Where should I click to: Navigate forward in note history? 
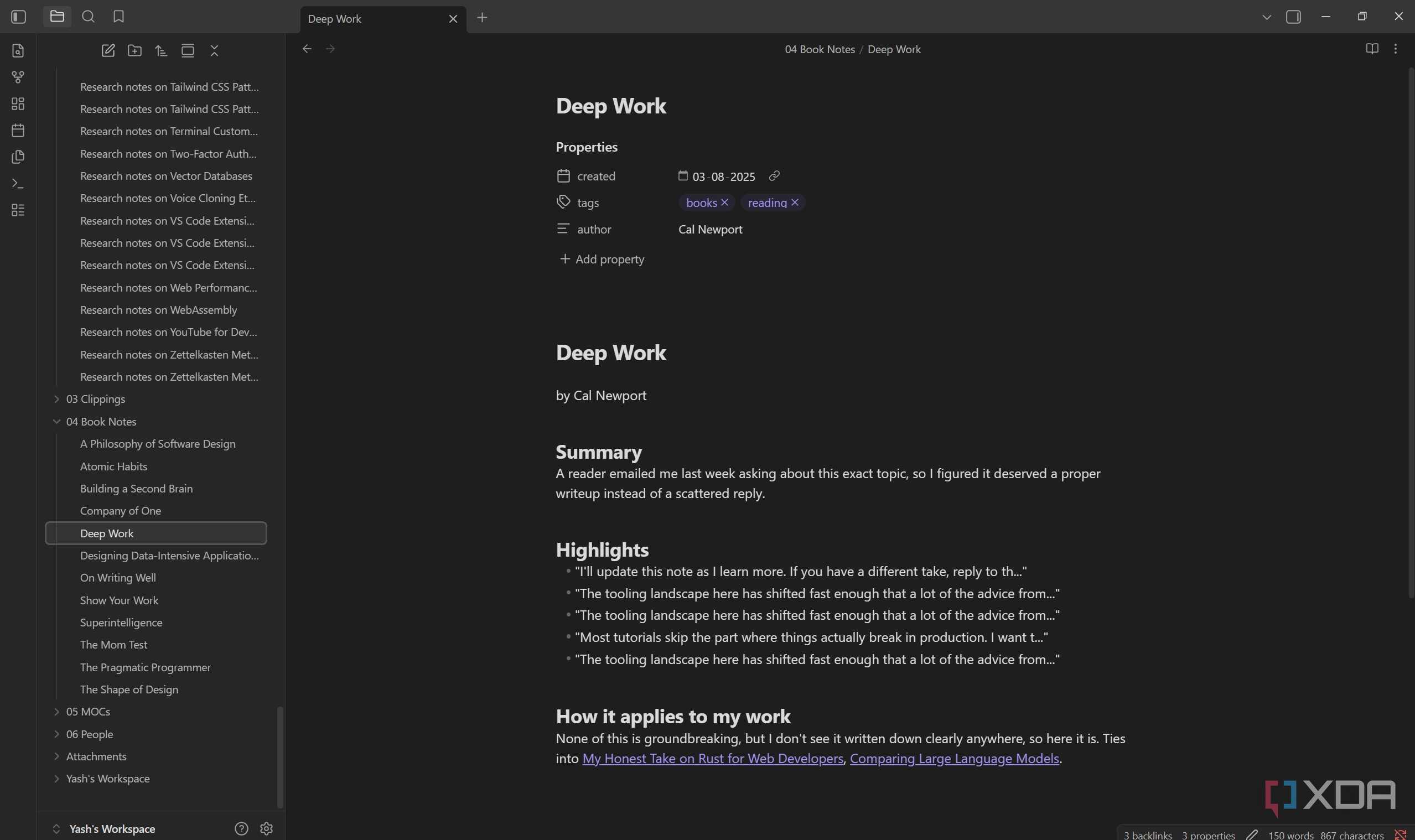tap(330, 49)
